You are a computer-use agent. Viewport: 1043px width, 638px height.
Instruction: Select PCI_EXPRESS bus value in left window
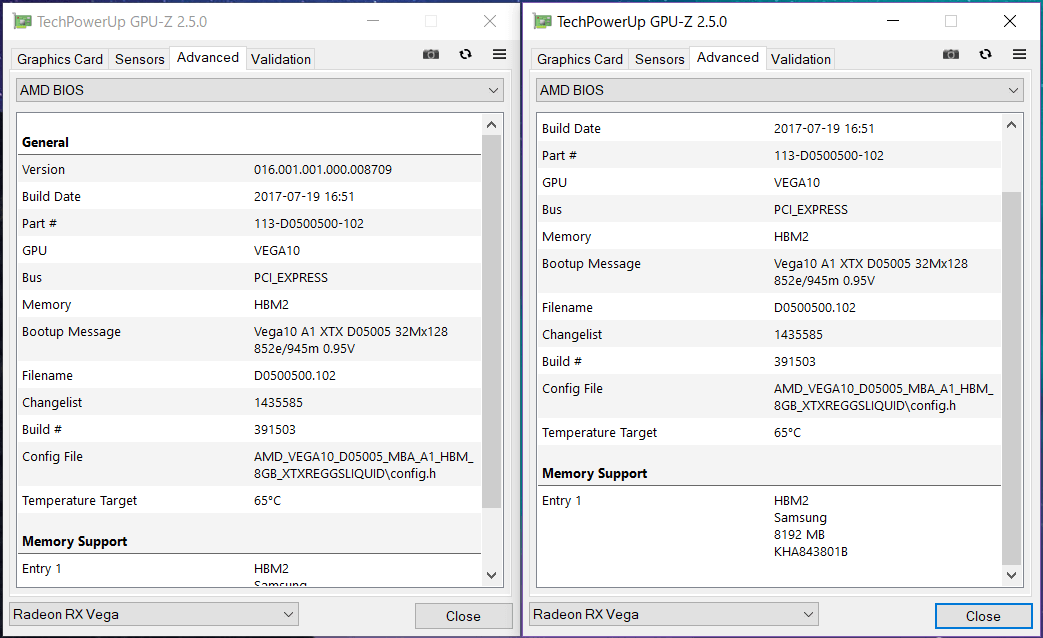click(291, 278)
